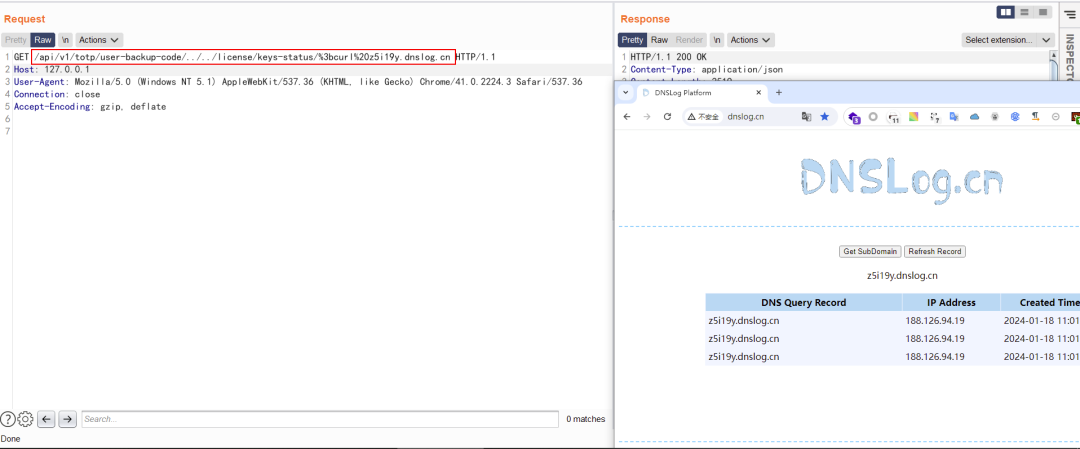Open the search help icon
This screenshot has height=449, width=1080.
[x=8, y=419]
